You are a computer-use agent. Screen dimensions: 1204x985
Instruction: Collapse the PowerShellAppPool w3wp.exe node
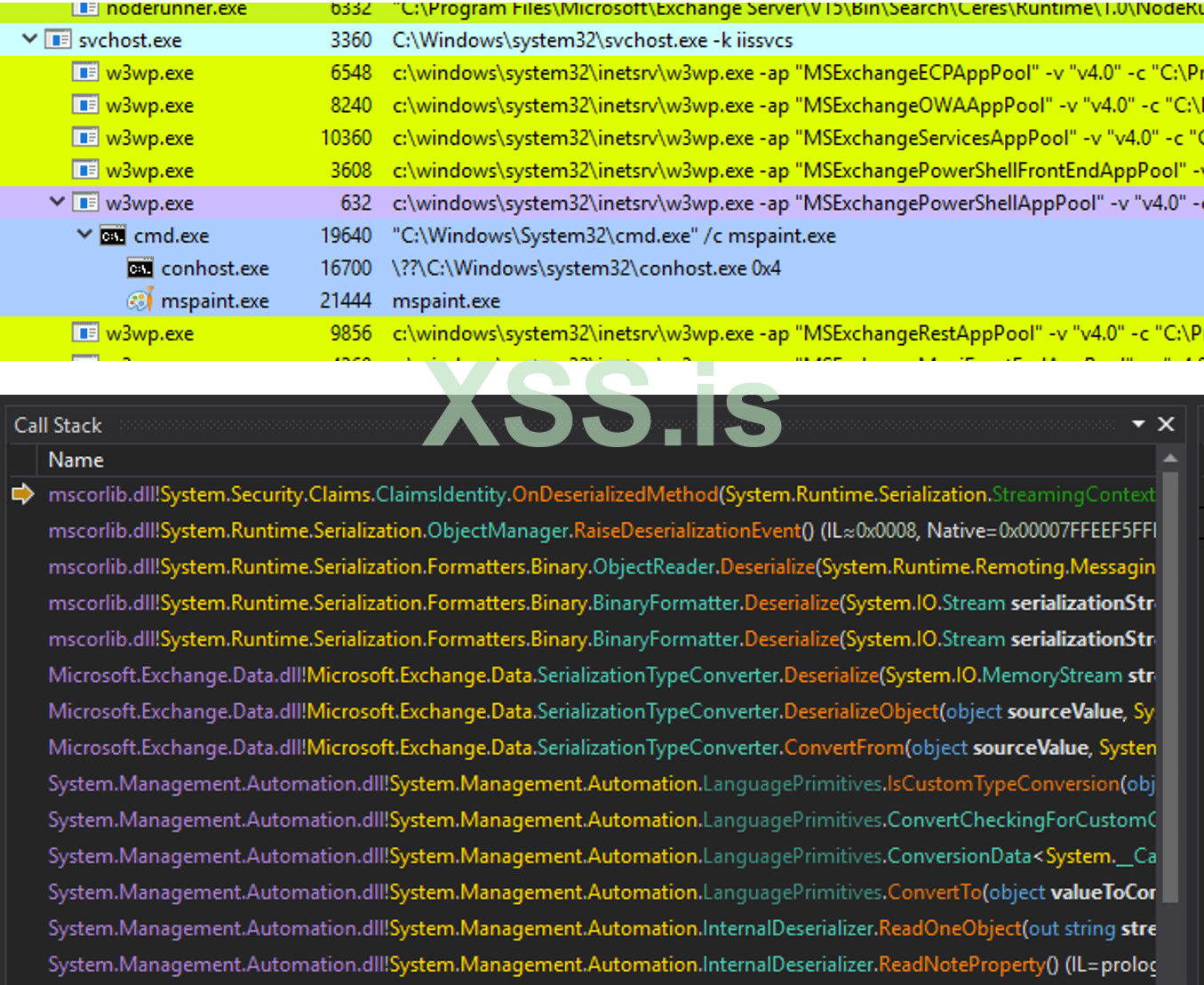(x=57, y=203)
